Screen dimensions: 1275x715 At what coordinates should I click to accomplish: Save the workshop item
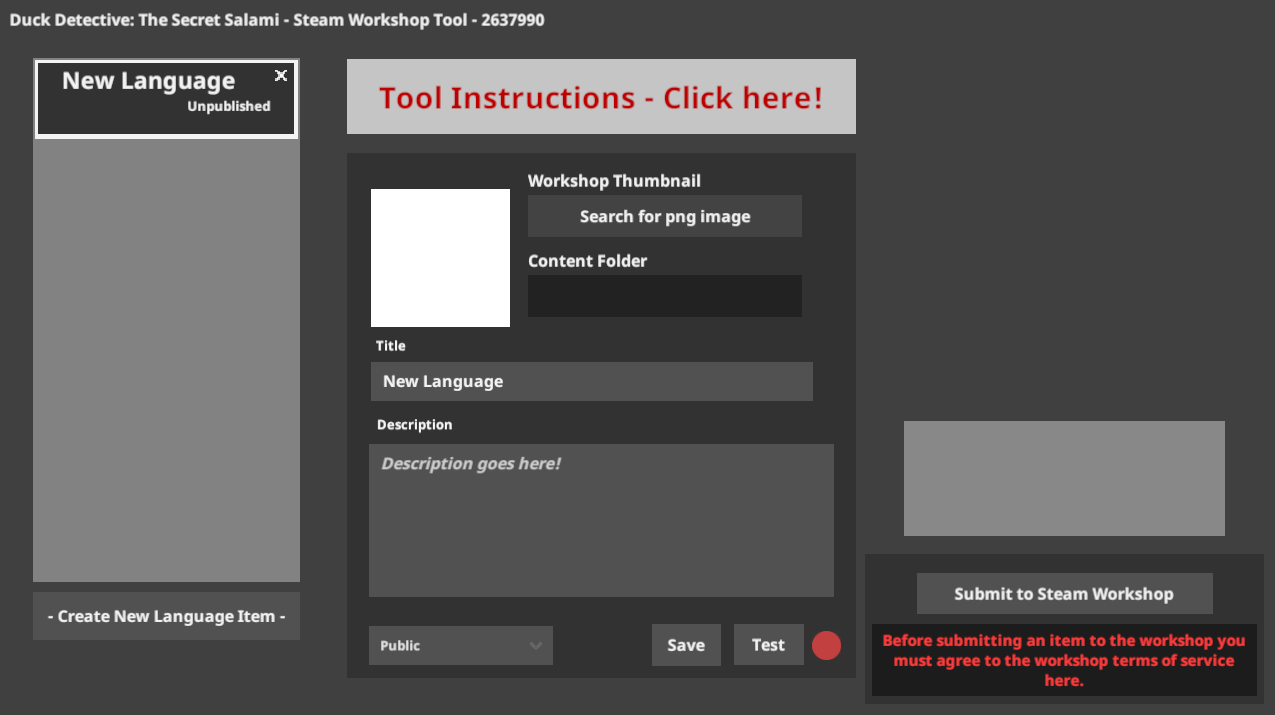[686, 645]
